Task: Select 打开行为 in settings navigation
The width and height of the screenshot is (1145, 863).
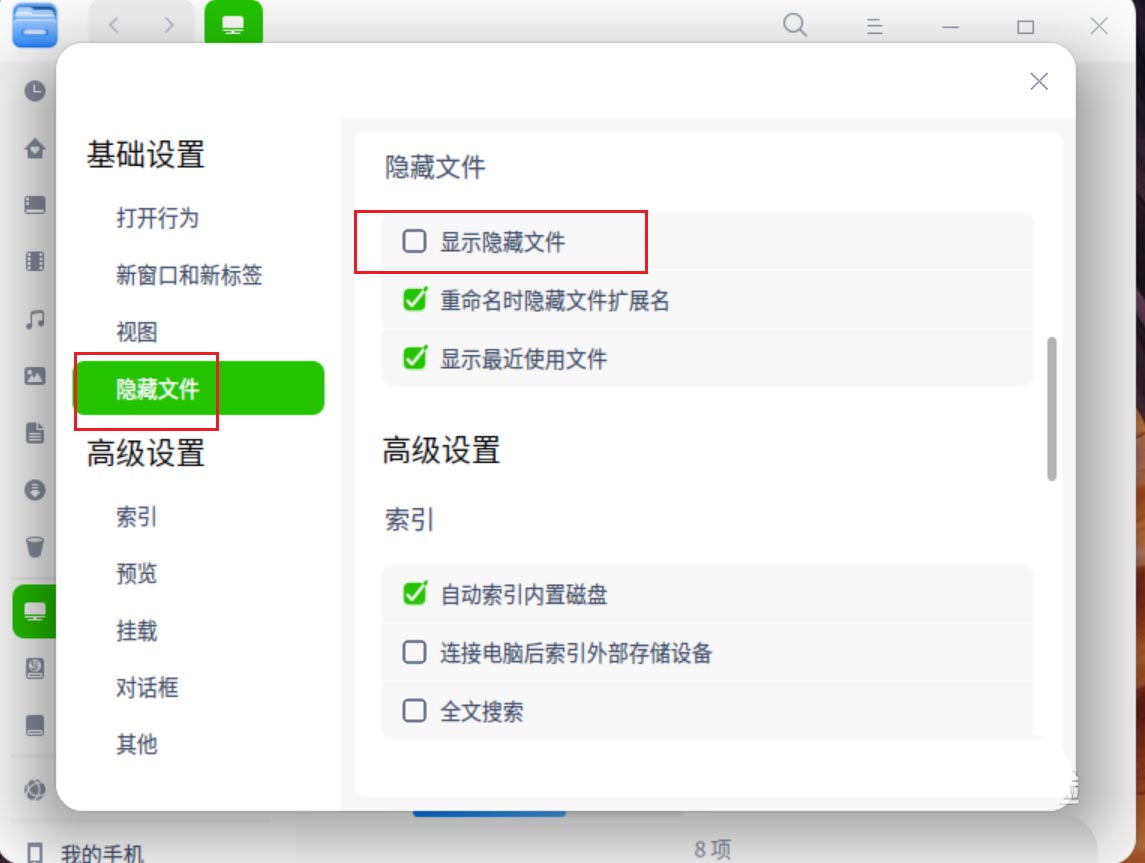Action: coord(157,218)
